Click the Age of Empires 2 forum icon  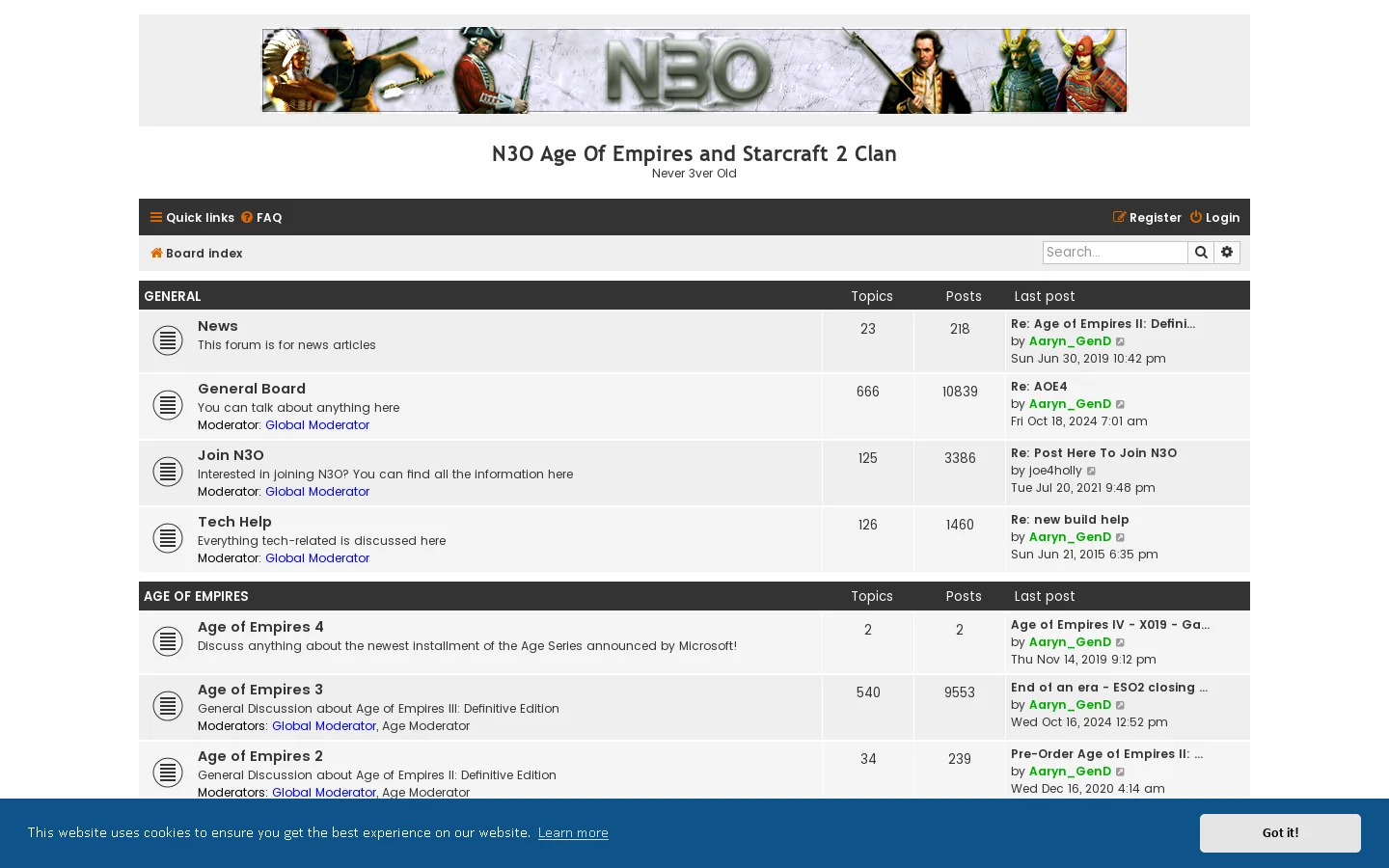168,773
